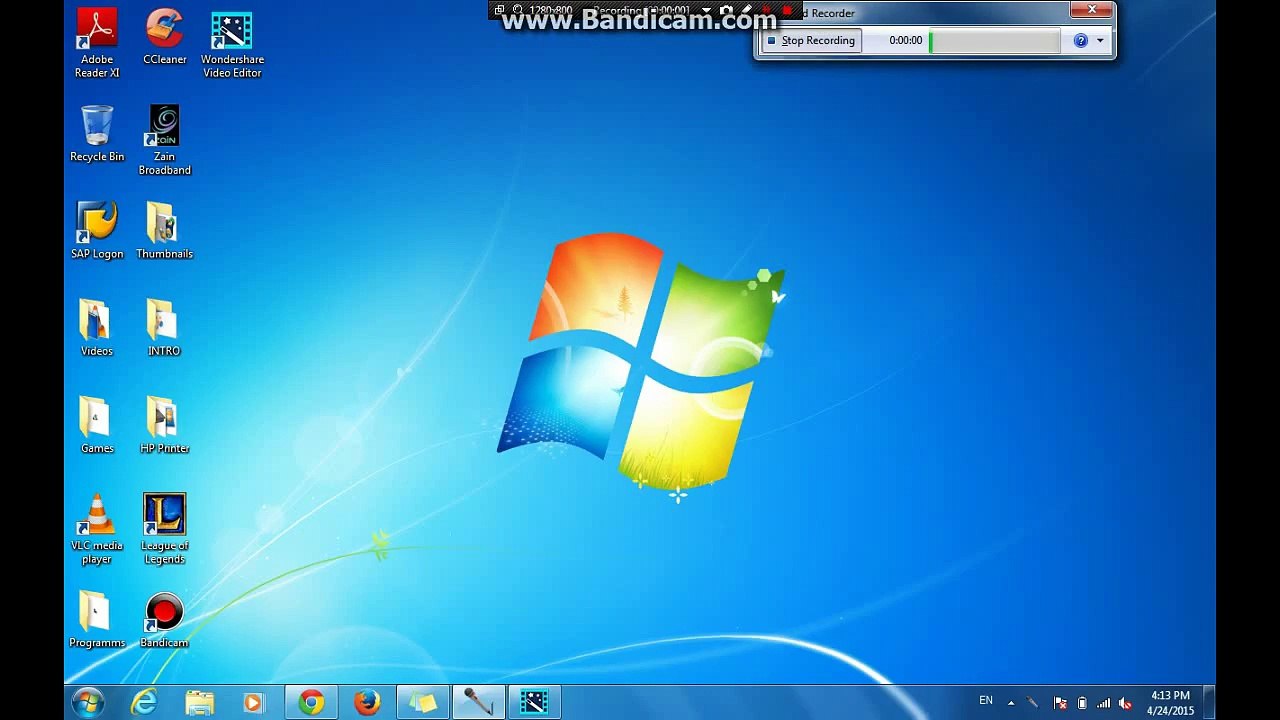Open the Adobe Reader XI desktop shortcut
The image size is (1280, 720).
[97, 44]
